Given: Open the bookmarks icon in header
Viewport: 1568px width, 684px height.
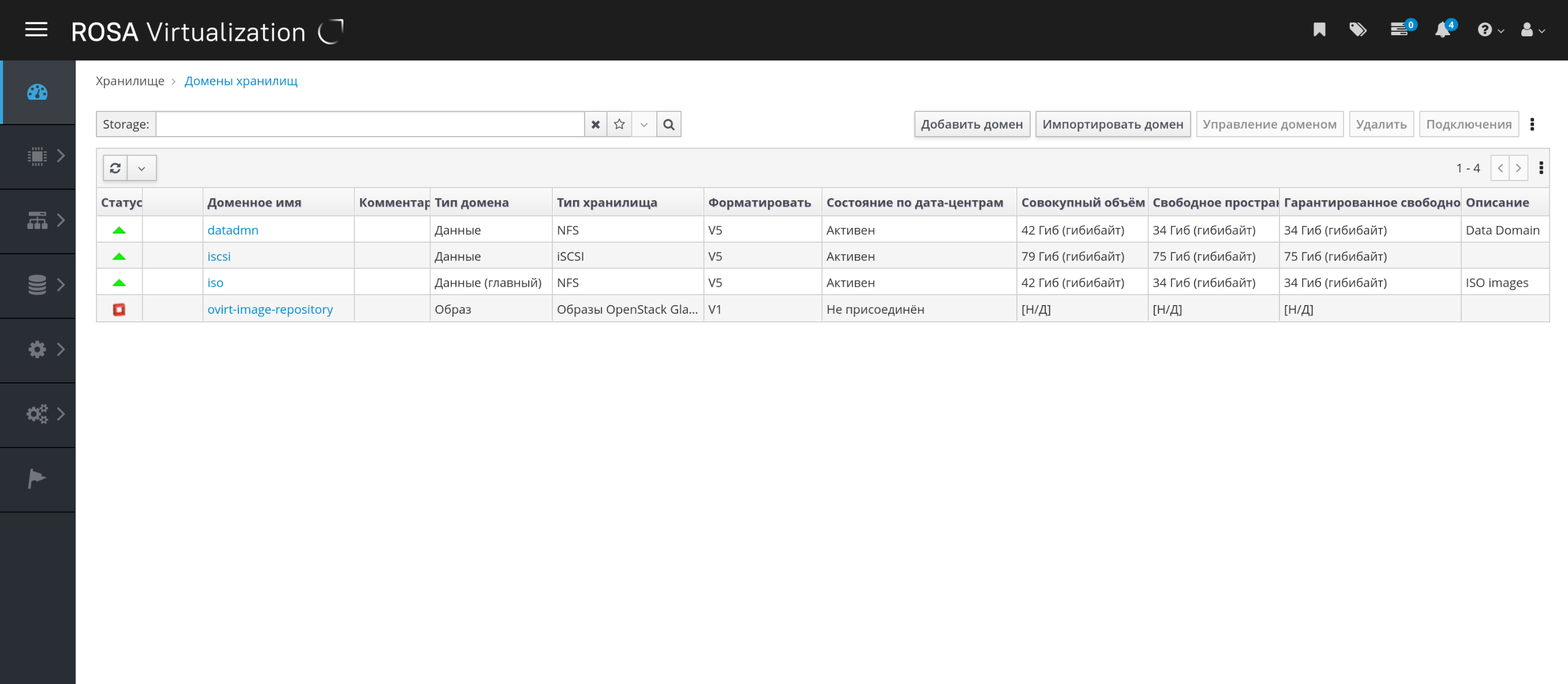Looking at the screenshot, I should coord(1319,29).
